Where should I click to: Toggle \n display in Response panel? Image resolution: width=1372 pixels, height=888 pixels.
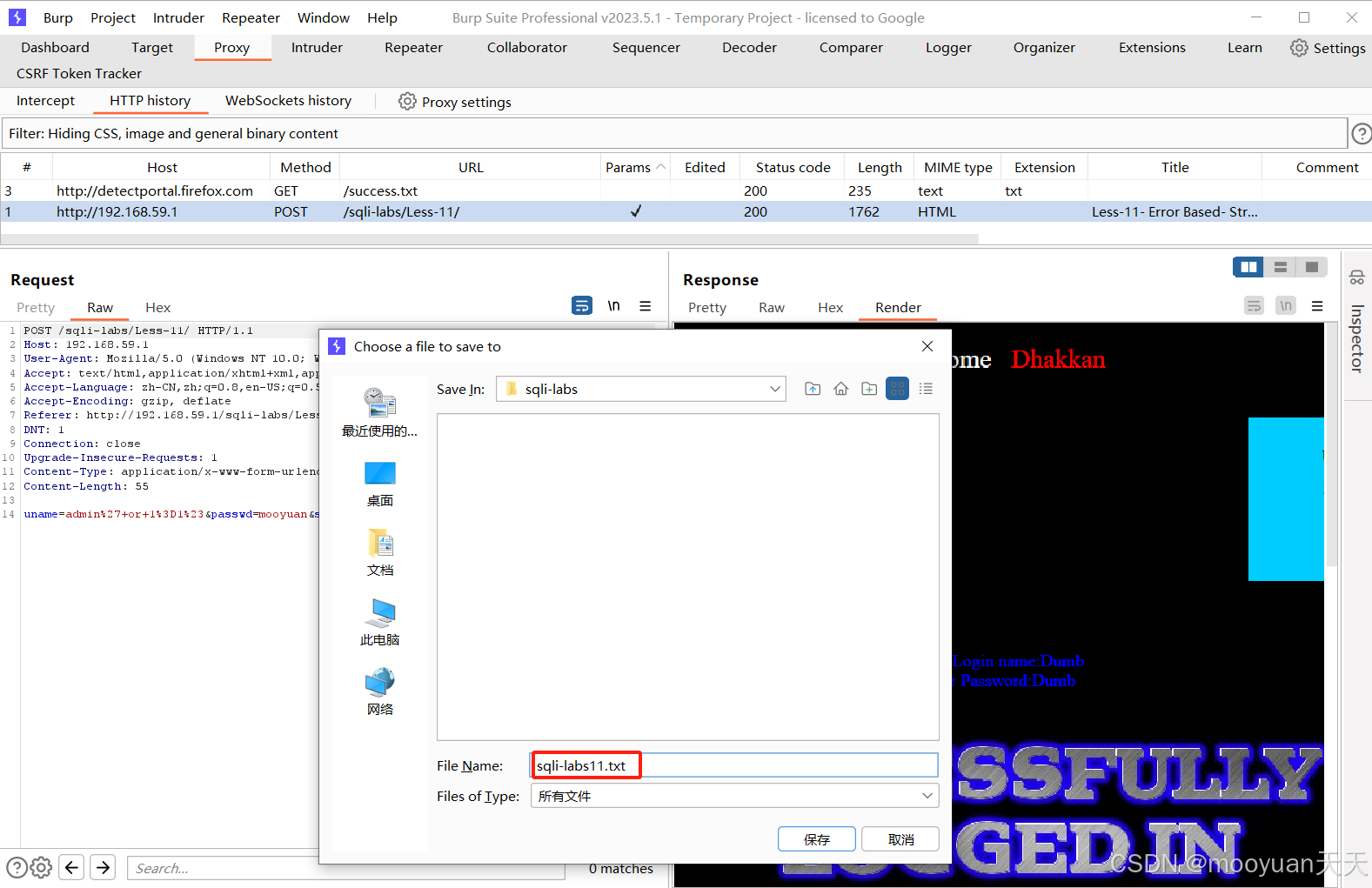(1286, 305)
